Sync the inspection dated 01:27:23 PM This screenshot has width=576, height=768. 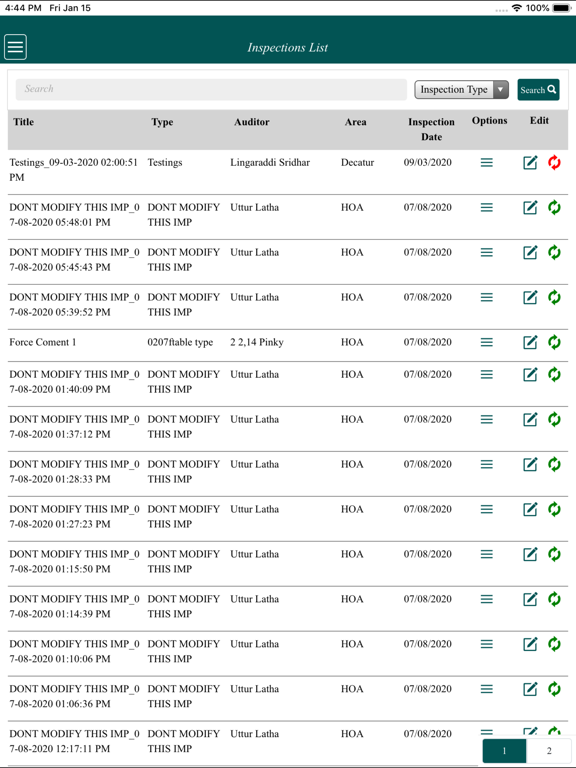(554, 509)
